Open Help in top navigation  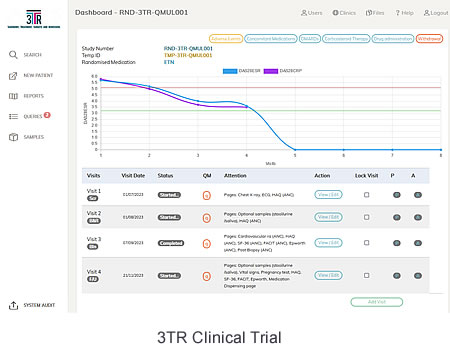pyautogui.click(x=404, y=13)
